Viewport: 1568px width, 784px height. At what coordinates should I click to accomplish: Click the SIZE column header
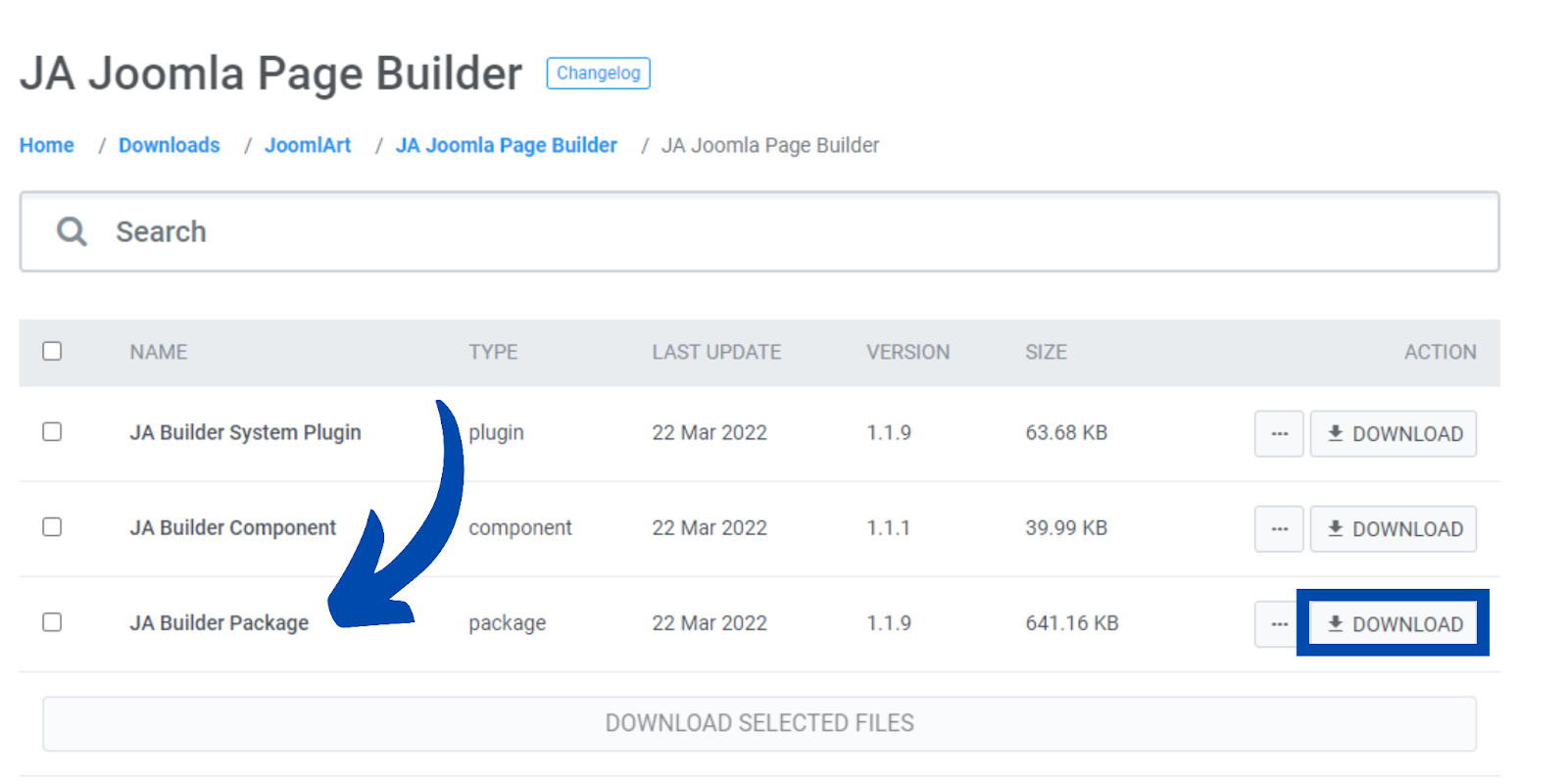pyautogui.click(x=1046, y=352)
